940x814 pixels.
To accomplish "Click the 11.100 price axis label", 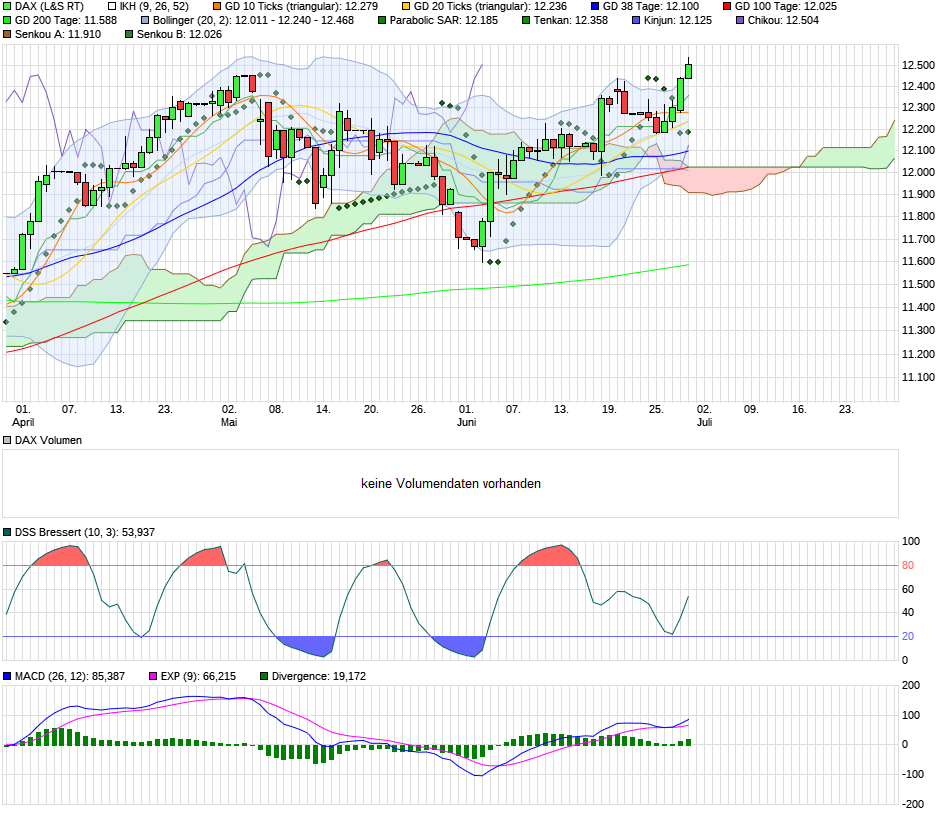I will pyautogui.click(x=918, y=378).
